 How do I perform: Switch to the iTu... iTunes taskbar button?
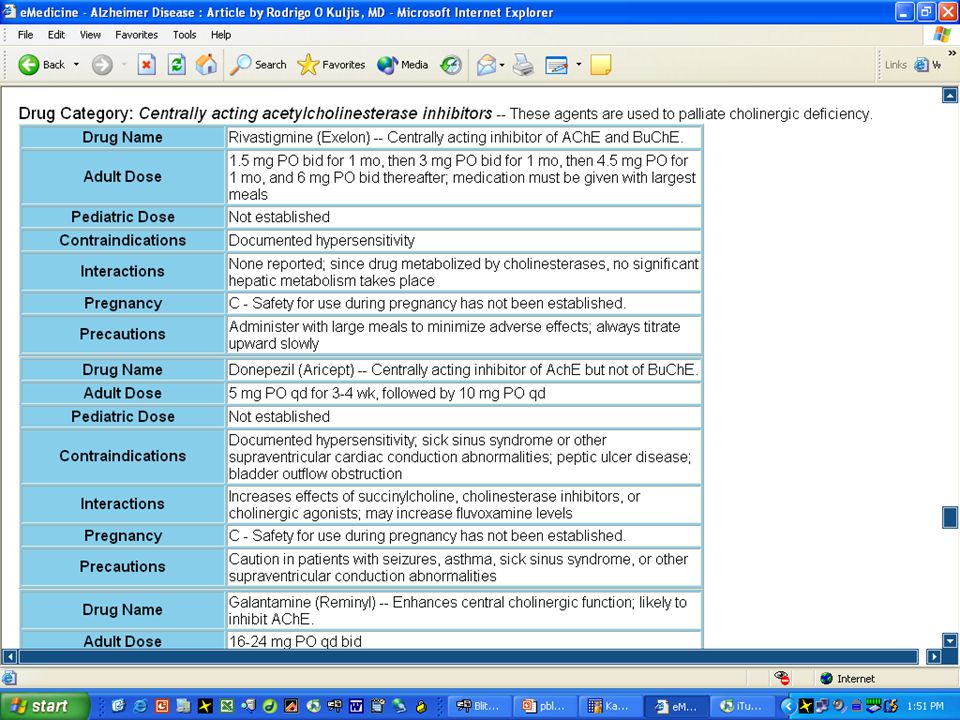click(x=741, y=706)
